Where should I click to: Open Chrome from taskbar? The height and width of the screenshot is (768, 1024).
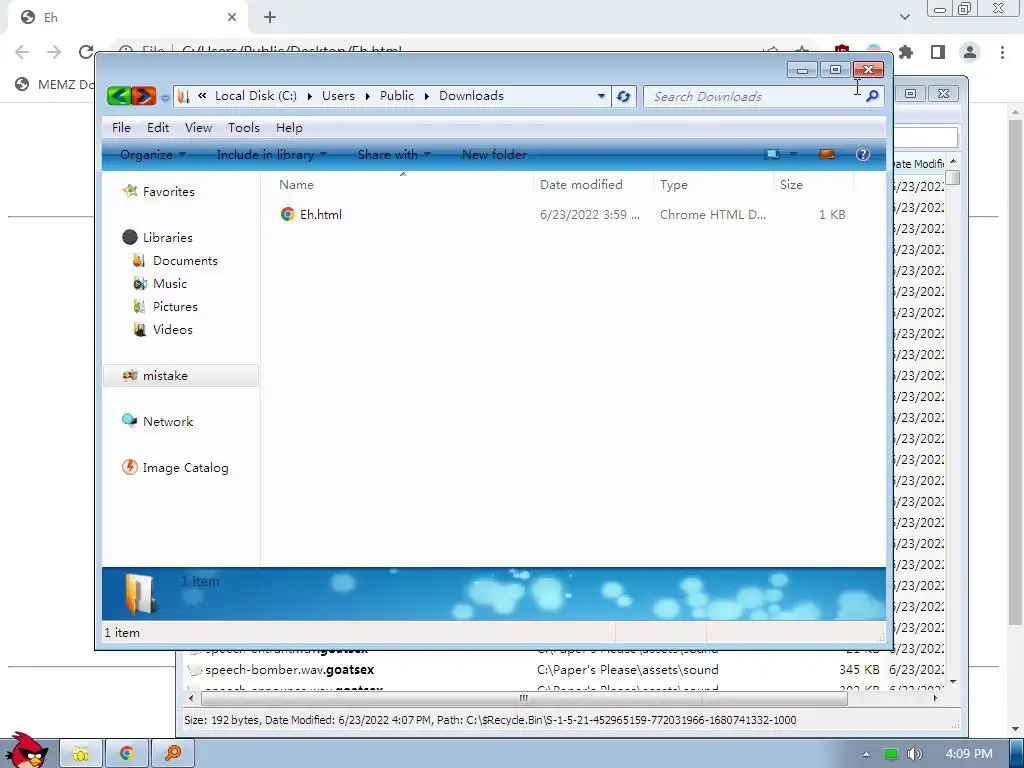(x=127, y=754)
